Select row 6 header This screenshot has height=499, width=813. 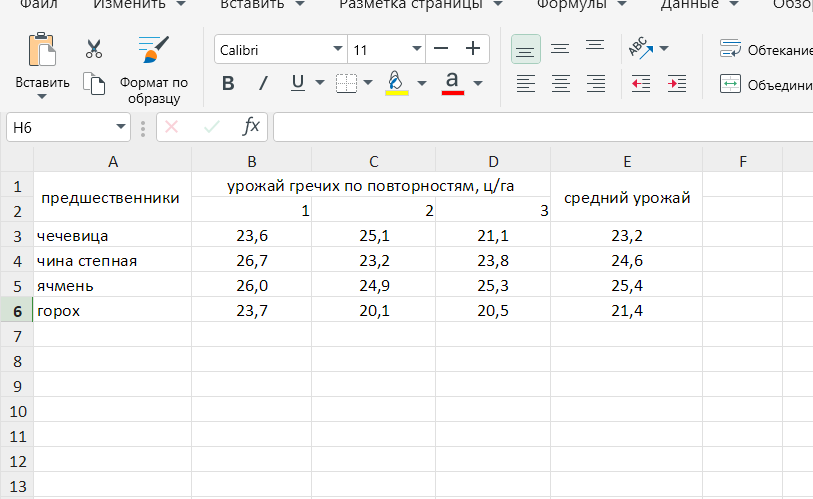tap(17, 311)
